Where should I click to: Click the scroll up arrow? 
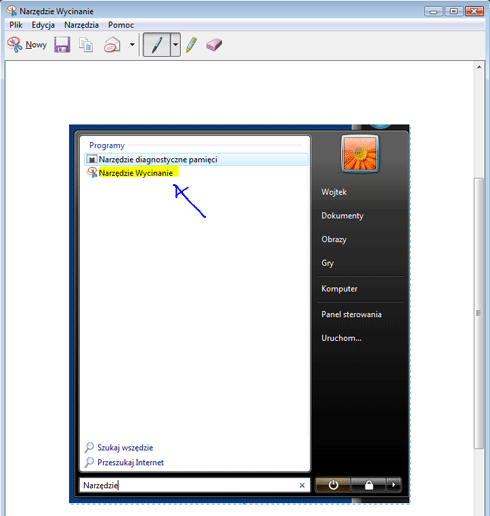coord(479,67)
